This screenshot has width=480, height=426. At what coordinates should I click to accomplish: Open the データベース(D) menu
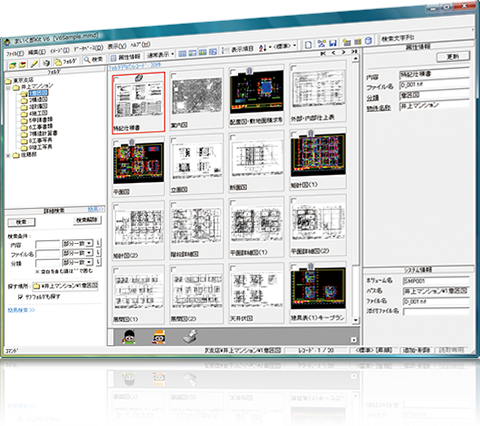click(x=88, y=49)
